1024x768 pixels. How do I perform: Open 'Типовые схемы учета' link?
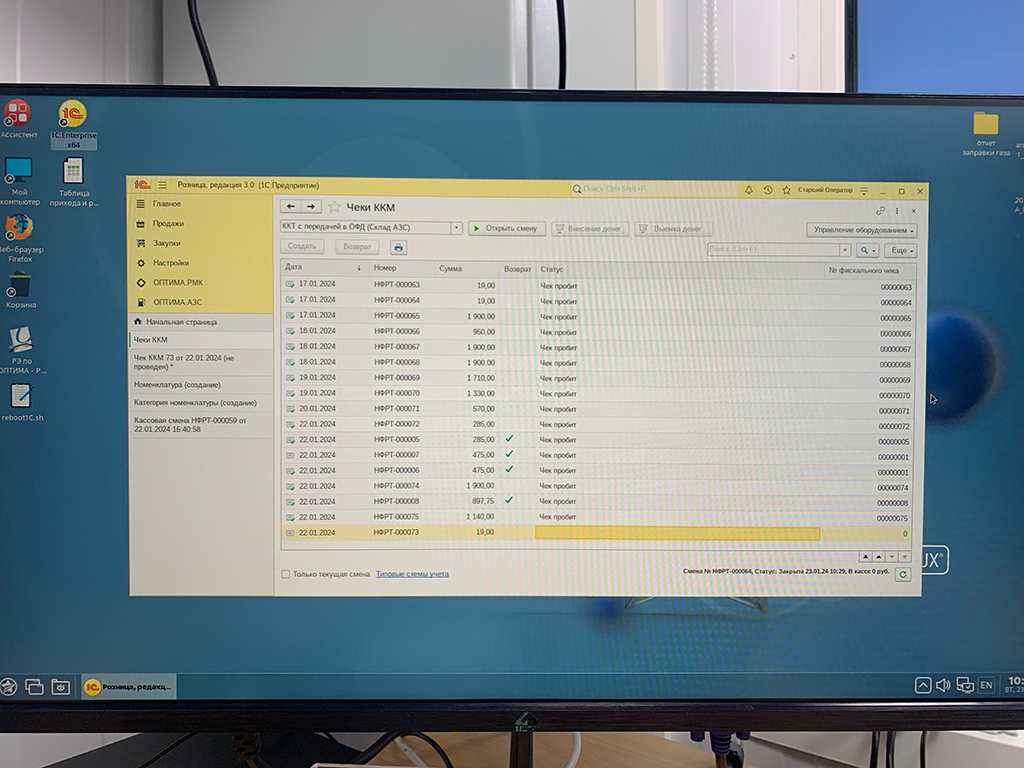point(412,574)
